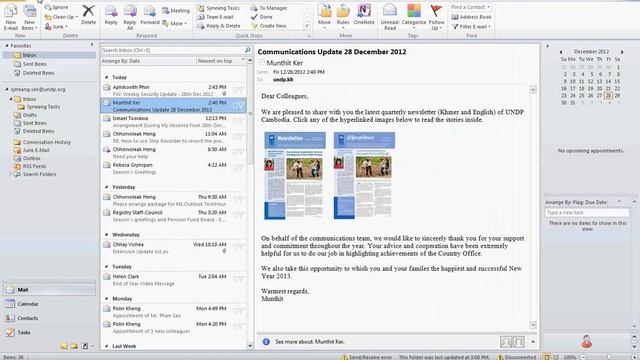640x360 pixels.
Task: Reply to the selected email
Action: pyautogui.click(x=111, y=16)
